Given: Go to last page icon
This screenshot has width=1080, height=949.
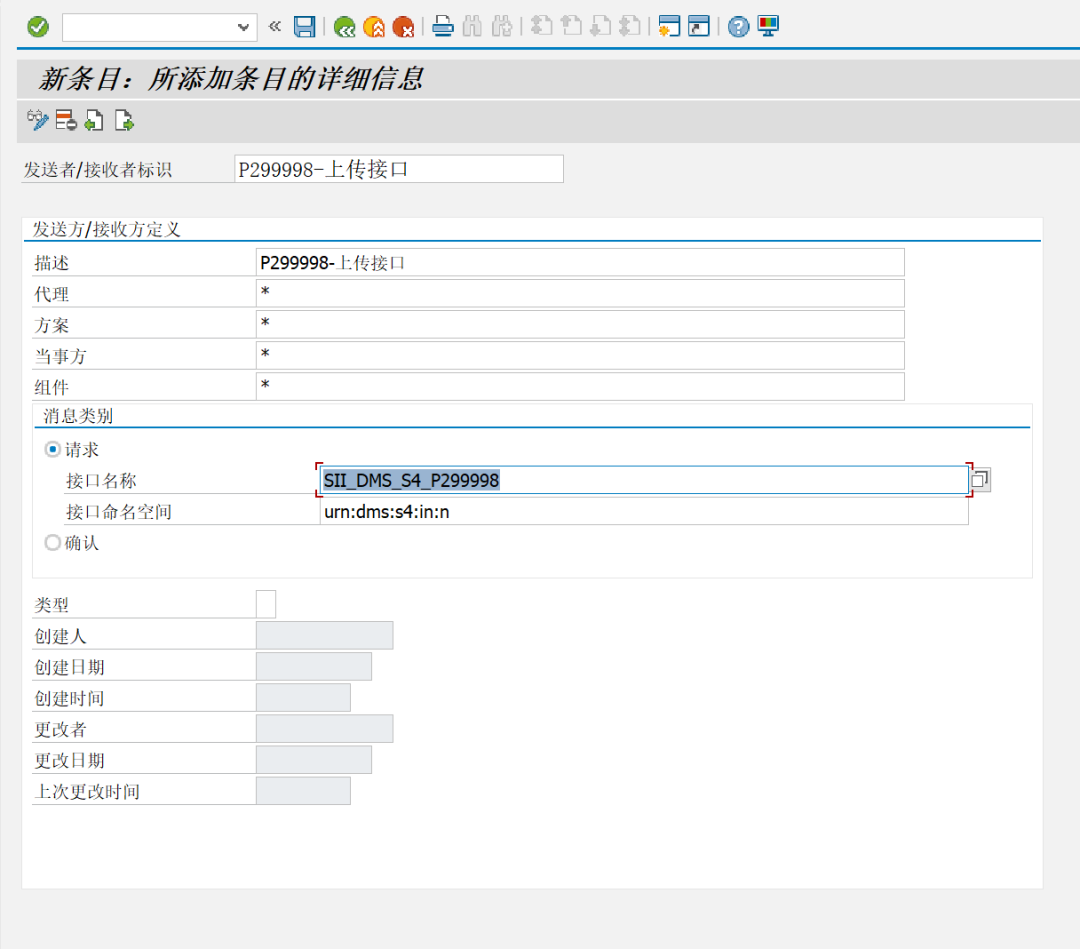Looking at the screenshot, I should (630, 27).
